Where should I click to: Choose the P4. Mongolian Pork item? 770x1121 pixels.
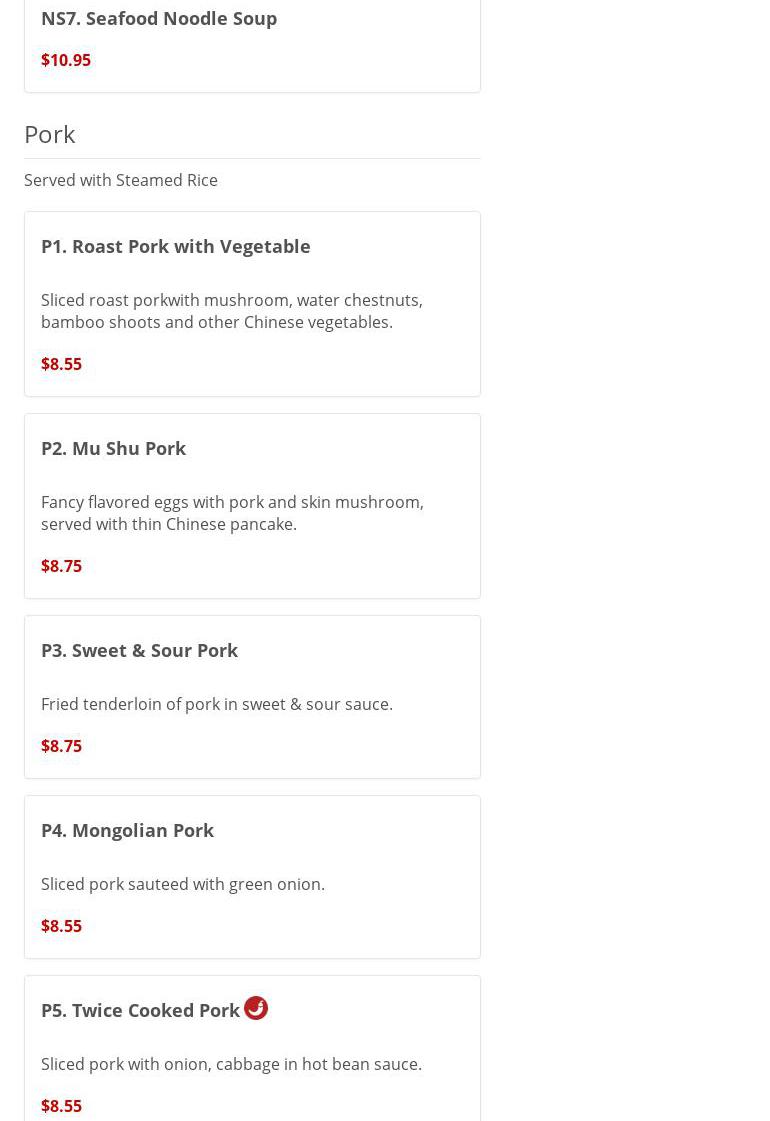[x=128, y=830]
